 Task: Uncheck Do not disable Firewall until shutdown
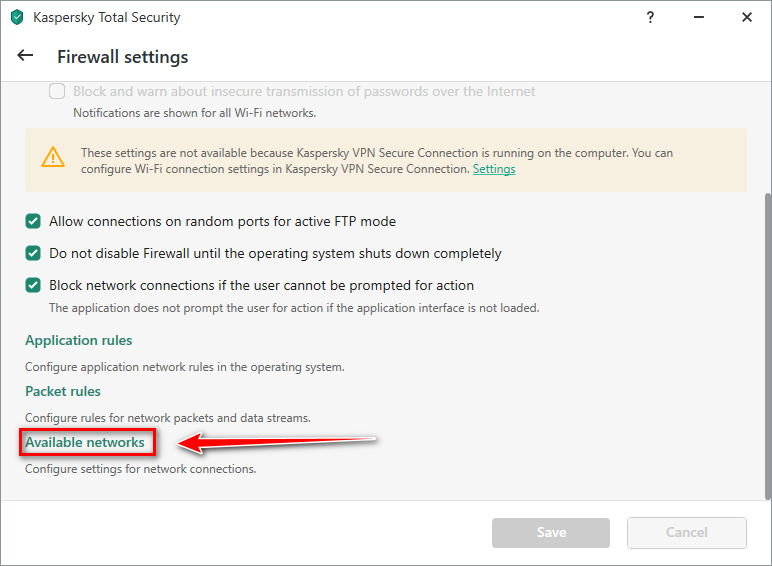click(x=33, y=253)
